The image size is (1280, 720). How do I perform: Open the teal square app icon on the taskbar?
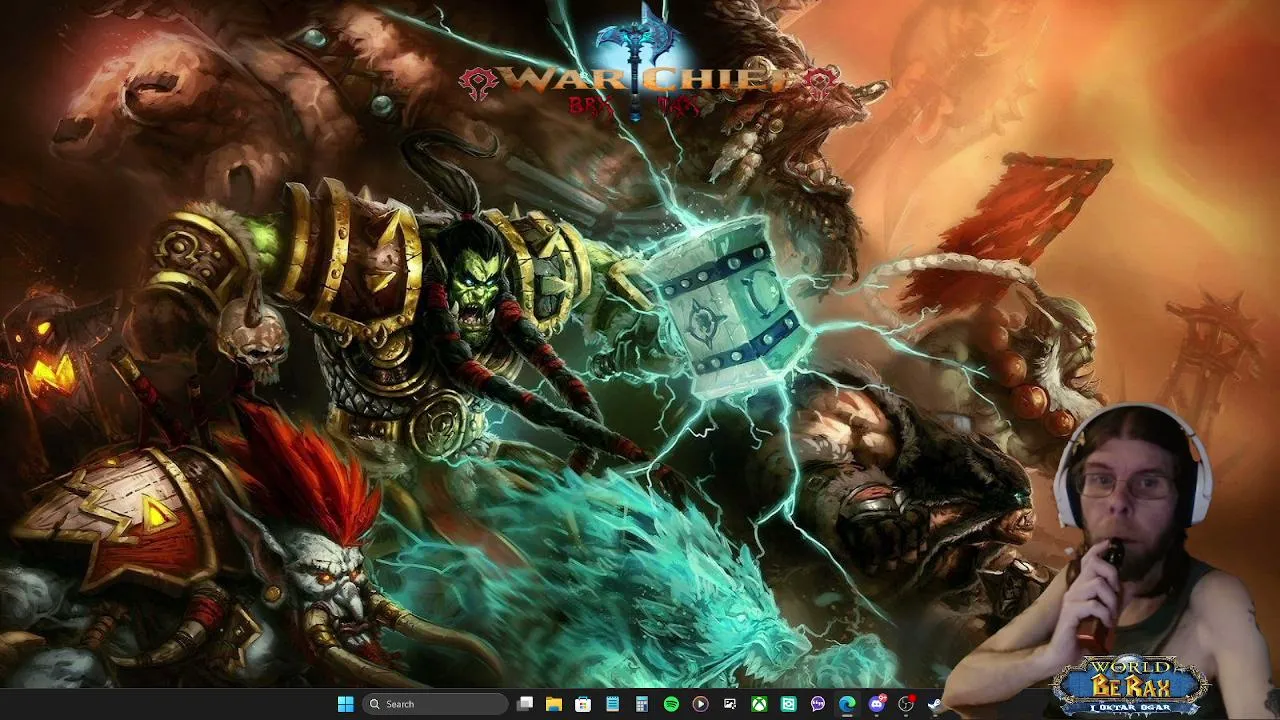click(x=789, y=704)
